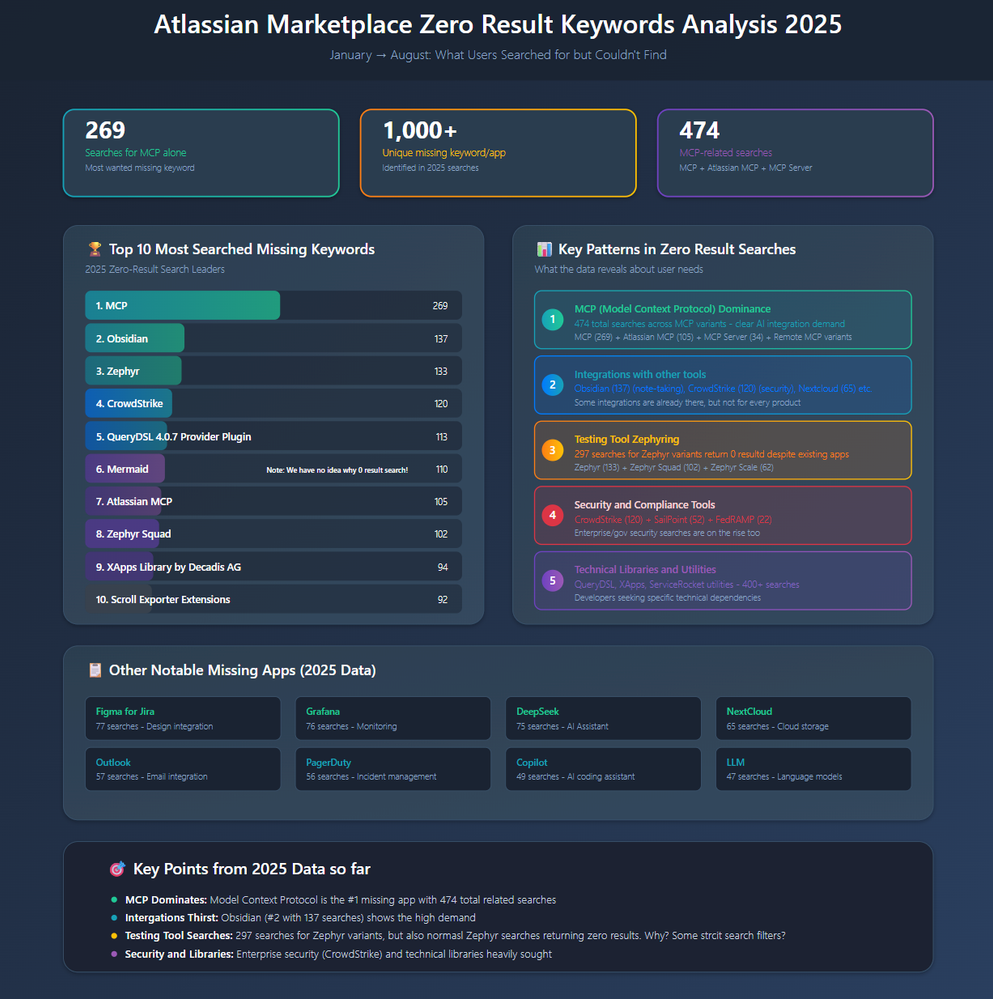Open the 'Technical Libraries and Utilities' card
993x999 pixels.
click(723, 580)
